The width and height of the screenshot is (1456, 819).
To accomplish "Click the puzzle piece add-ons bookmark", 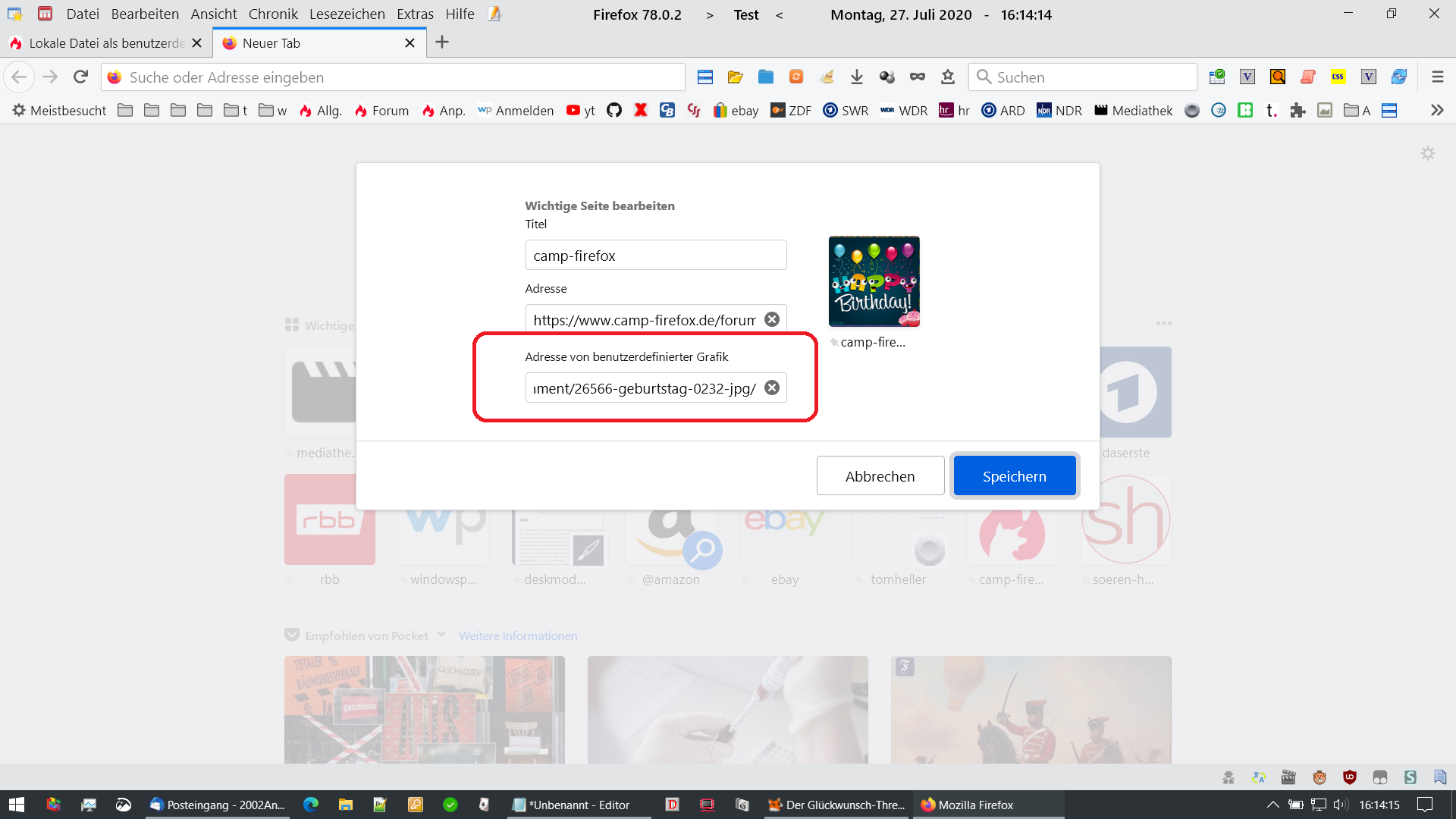I will [1298, 110].
